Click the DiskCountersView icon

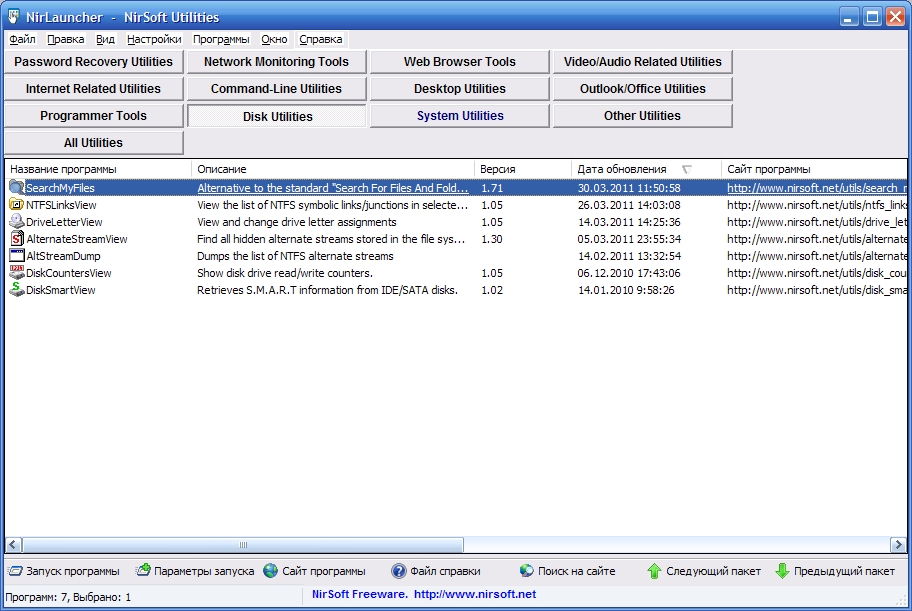[x=16, y=272]
